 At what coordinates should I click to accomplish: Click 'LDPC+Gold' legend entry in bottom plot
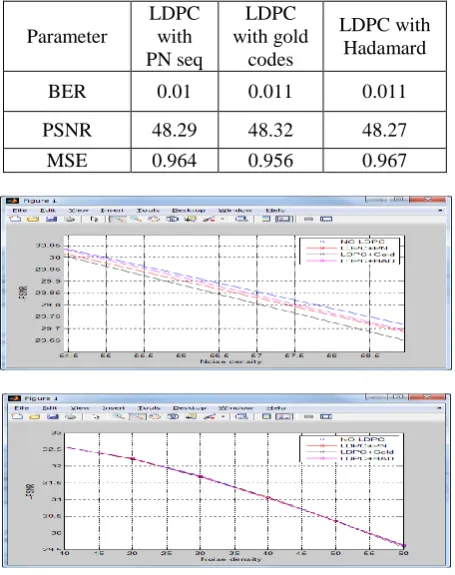click(x=367, y=452)
